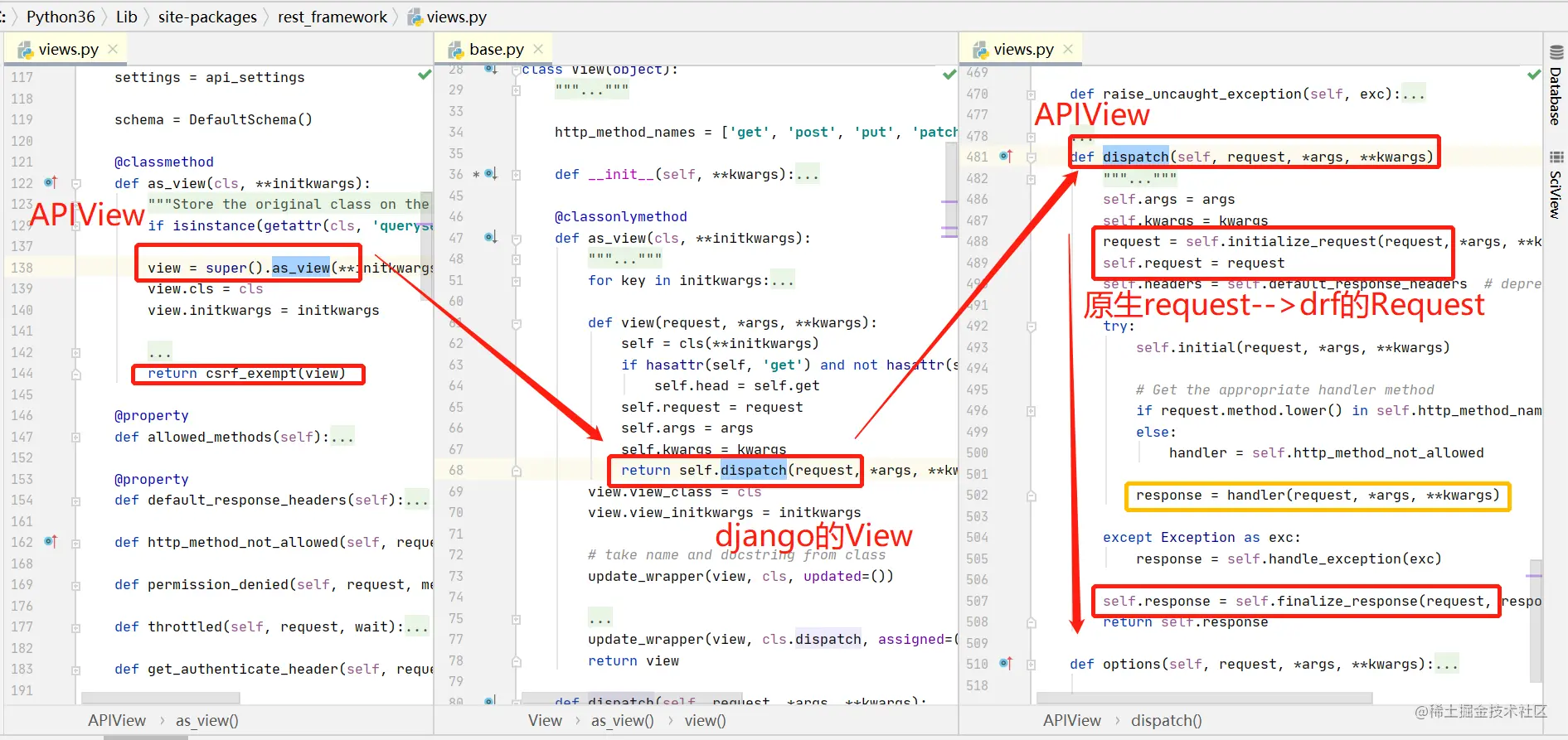Click 'schema = DefaultSchema()' line
The image size is (1568, 740).
pyautogui.click(x=213, y=119)
